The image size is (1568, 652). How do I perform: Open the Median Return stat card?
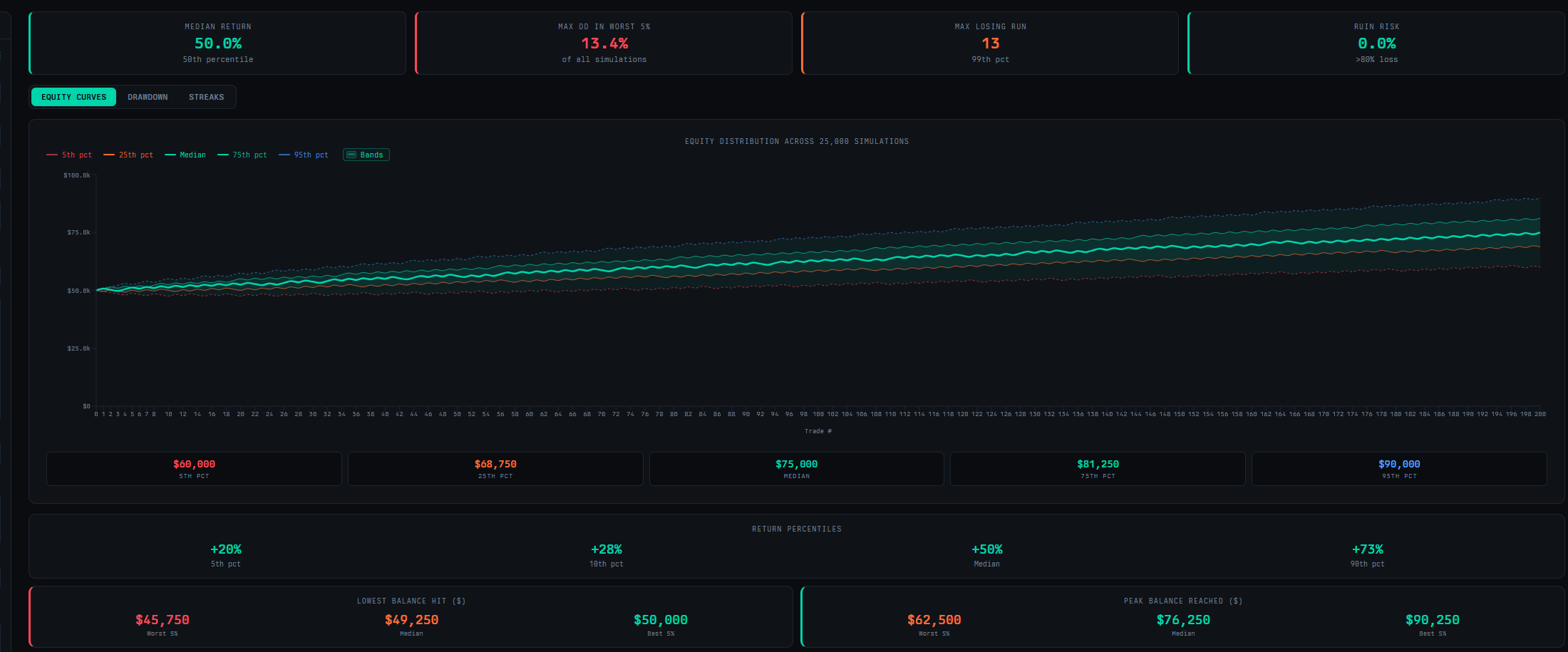tap(217, 43)
